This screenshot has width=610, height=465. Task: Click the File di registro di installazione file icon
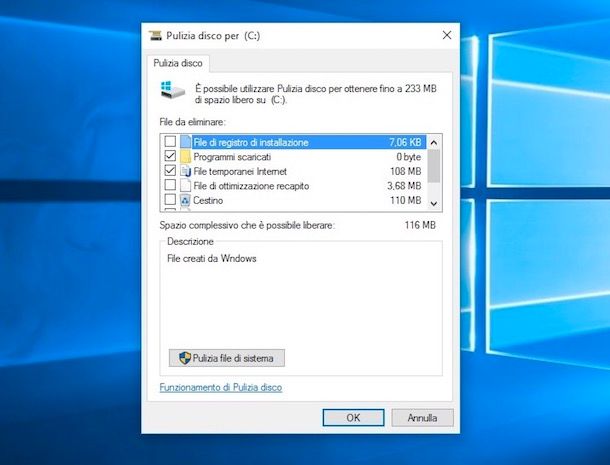pyautogui.click(x=186, y=142)
